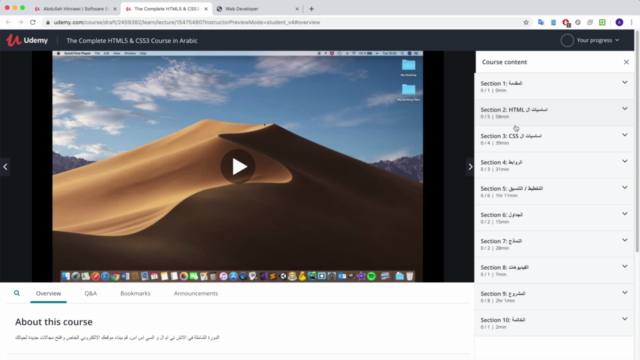Click the Course content heading
640x360 pixels.
click(504, 62)
